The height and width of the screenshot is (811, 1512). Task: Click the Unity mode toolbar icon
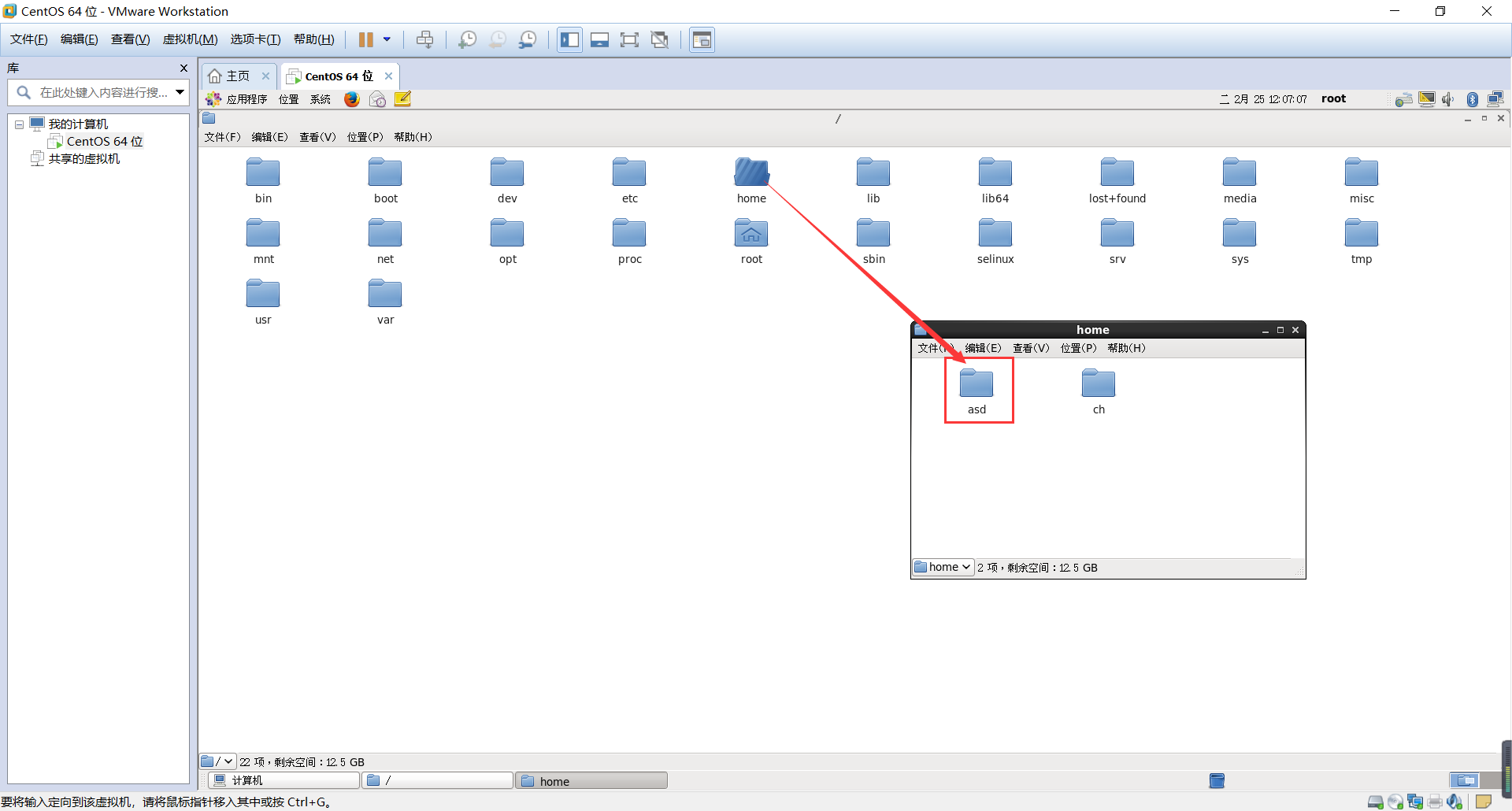coord(660,39)
